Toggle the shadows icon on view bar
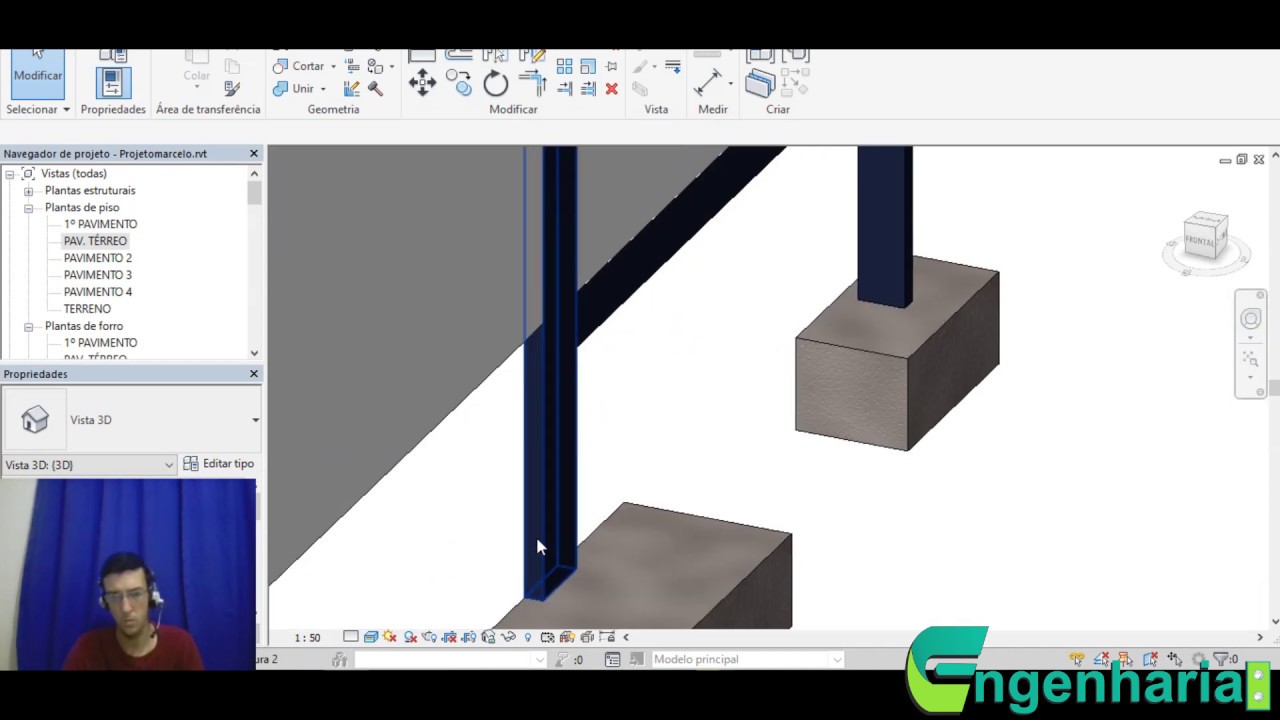 click(x=410, y=637)
